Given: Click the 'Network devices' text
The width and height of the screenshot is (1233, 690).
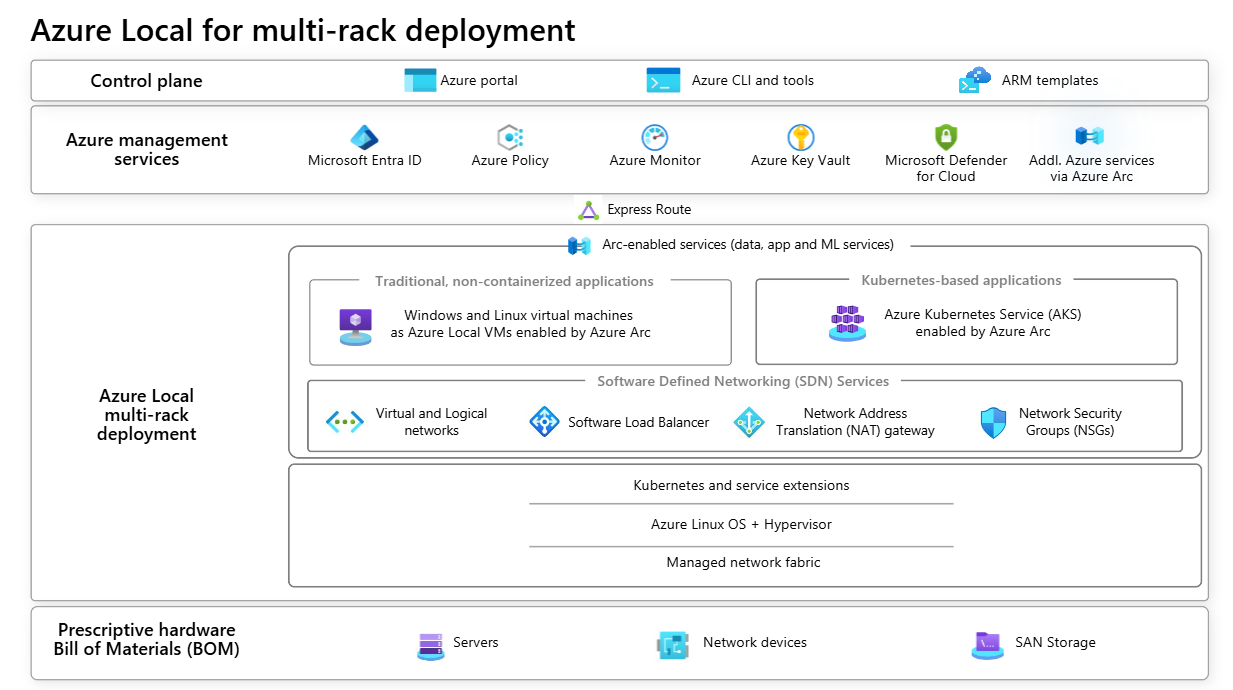Looking at the screenshot, I should point(755,642).
